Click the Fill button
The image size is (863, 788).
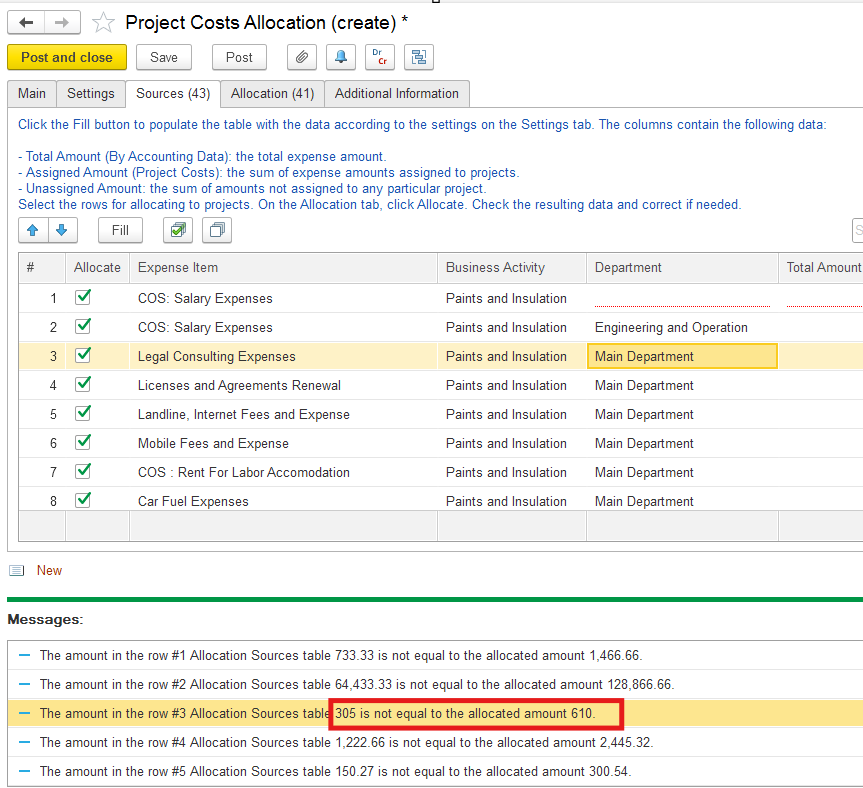point(120,230)
